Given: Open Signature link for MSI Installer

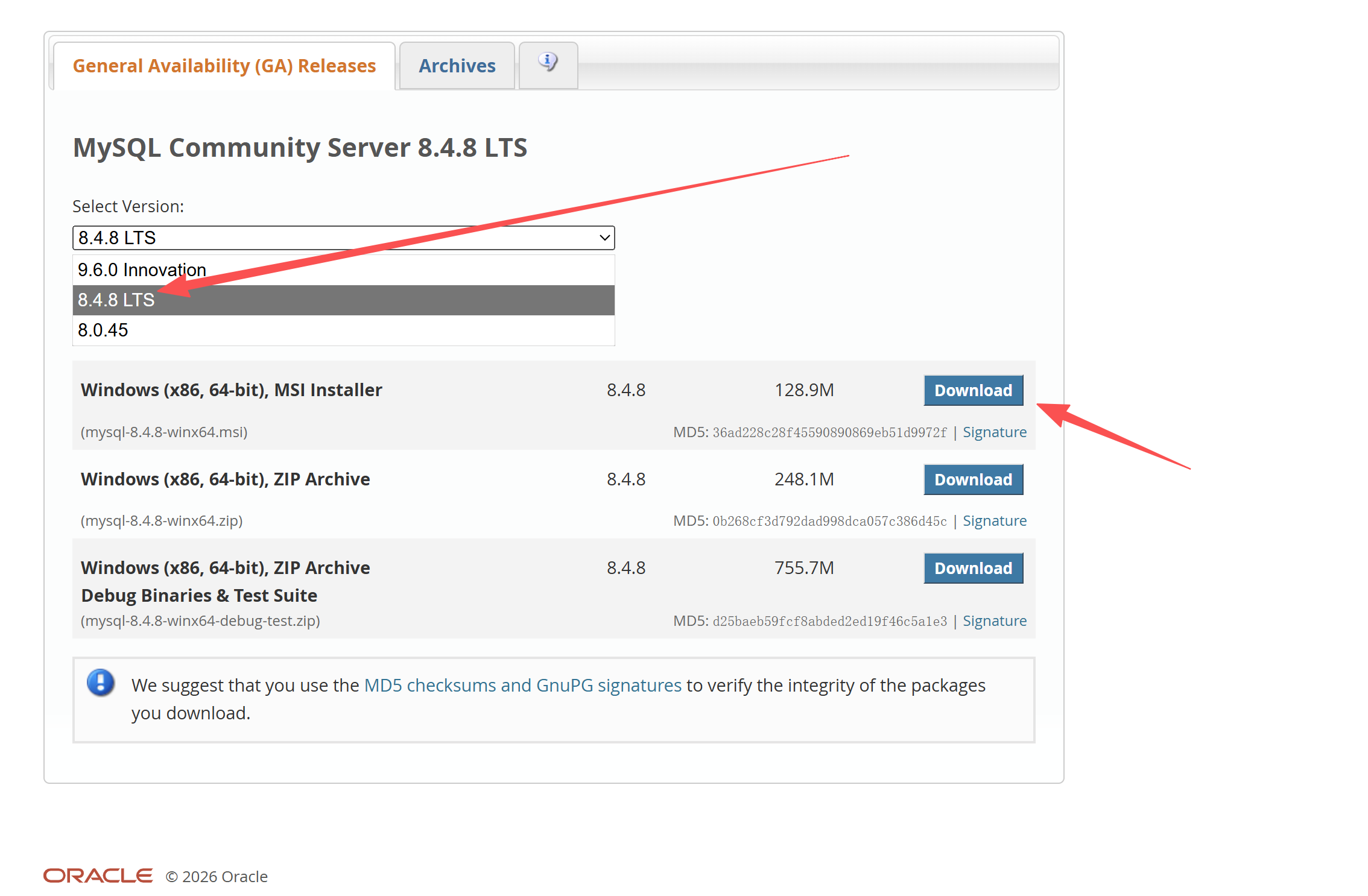Looking at the screenshot, I should coord(994,432).
